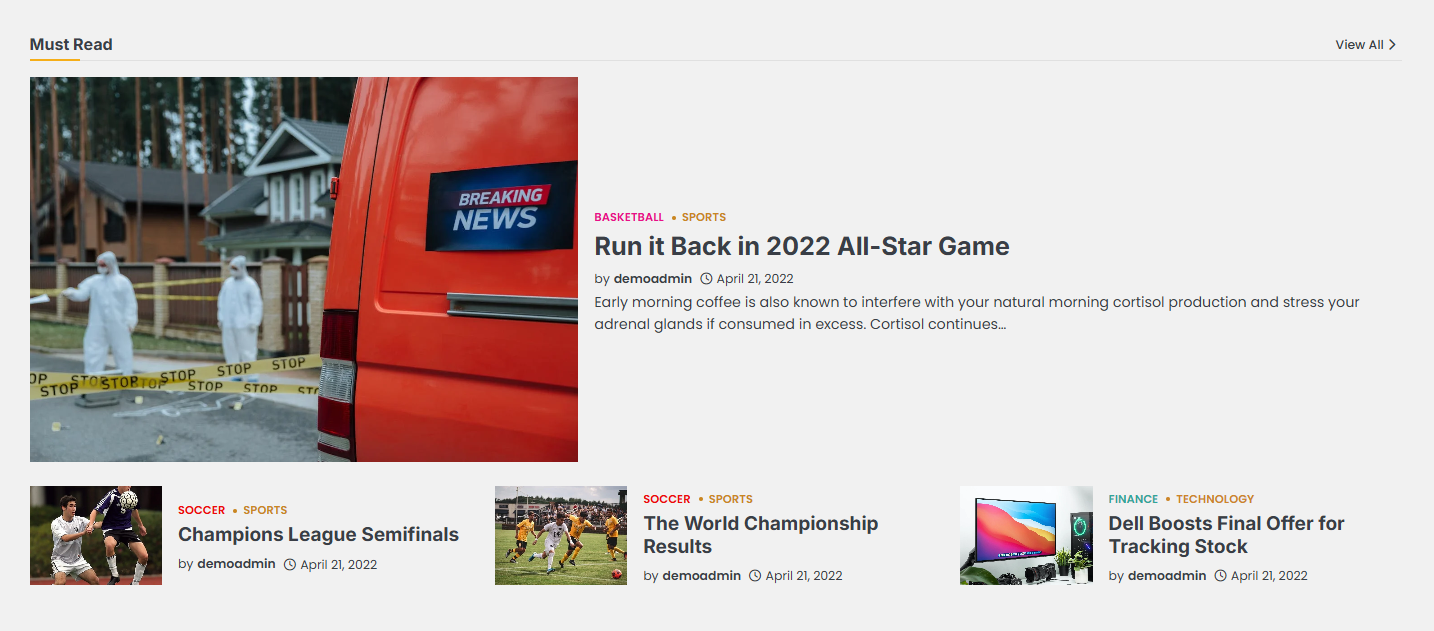Image resolution: width=1434 pixels, height=631 pixels.
Task: Select the Finance category tag
Action: [x=1133, y=499]
